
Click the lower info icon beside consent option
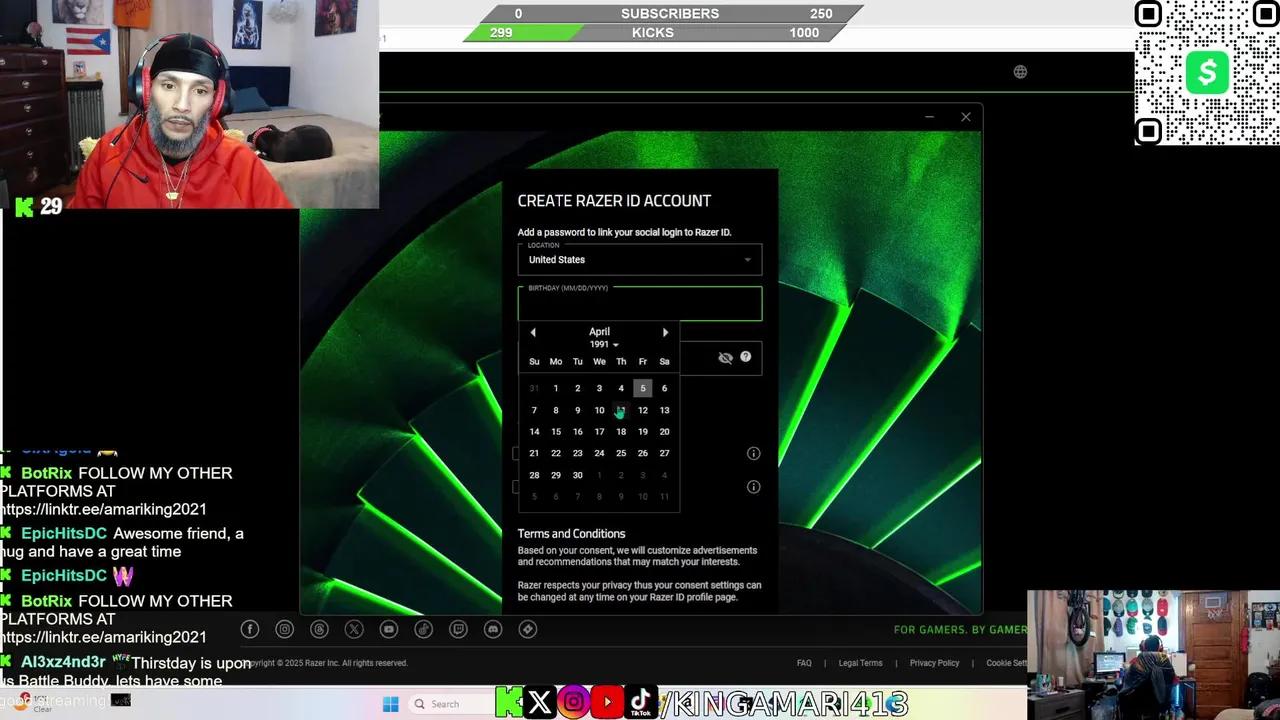[x=754, y=487]
